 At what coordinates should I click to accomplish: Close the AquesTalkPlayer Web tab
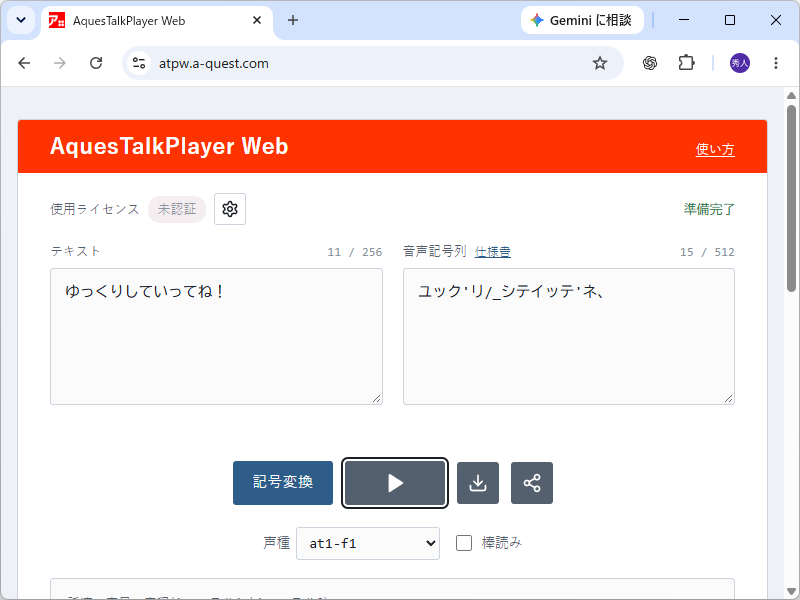point(257,20)
